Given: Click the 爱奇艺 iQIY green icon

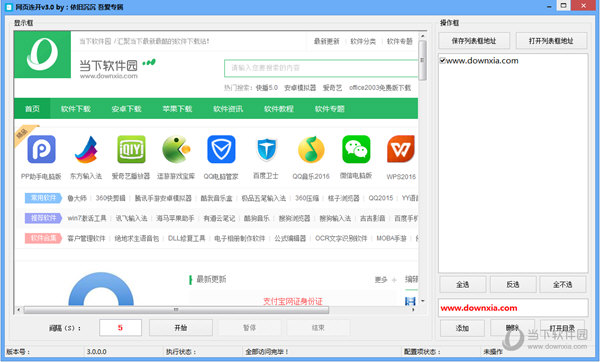Looking at the screenshot, I should point(131,149).
